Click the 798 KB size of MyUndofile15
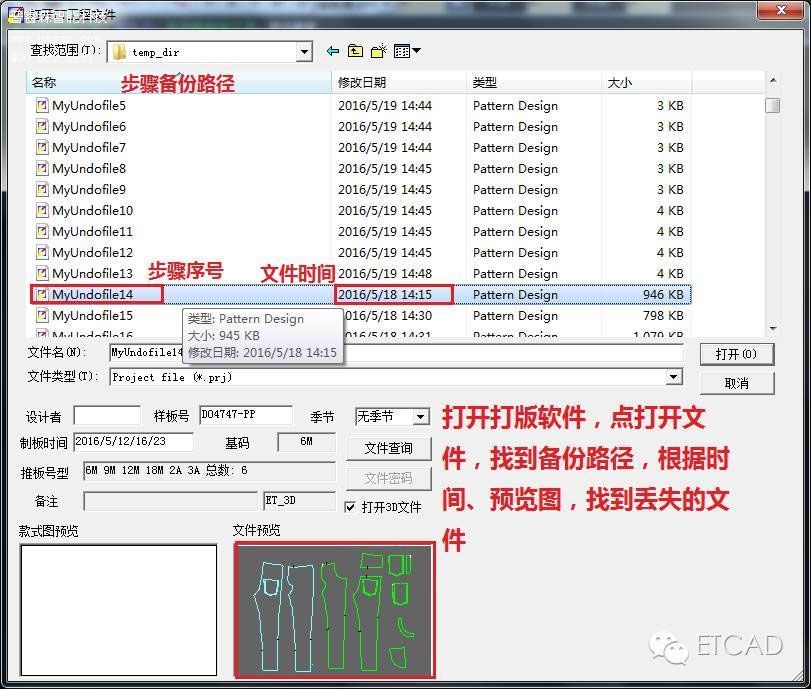 pyautogui.click(x=663, y=315)
